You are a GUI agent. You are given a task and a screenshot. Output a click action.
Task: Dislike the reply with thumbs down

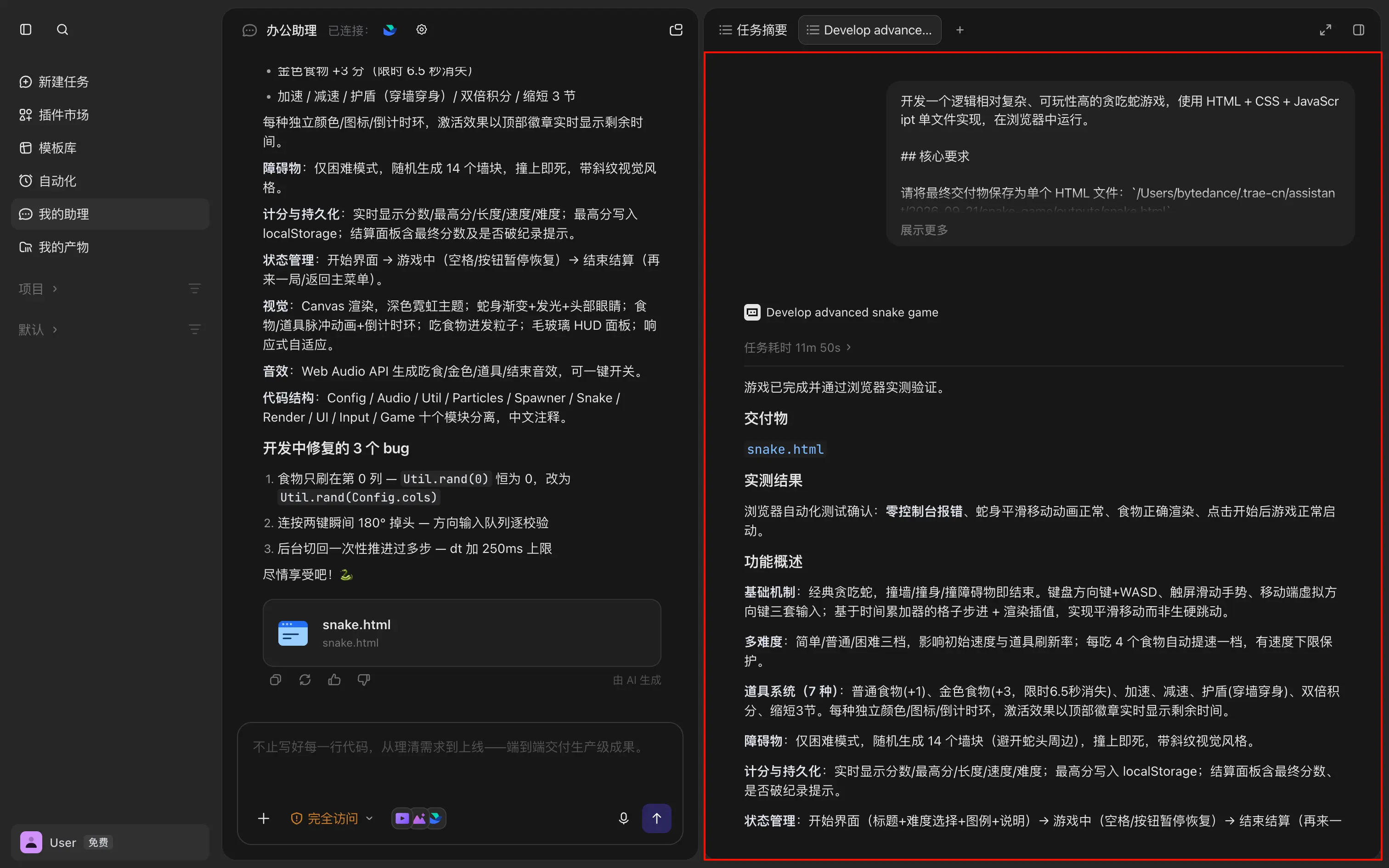[364, 680]
